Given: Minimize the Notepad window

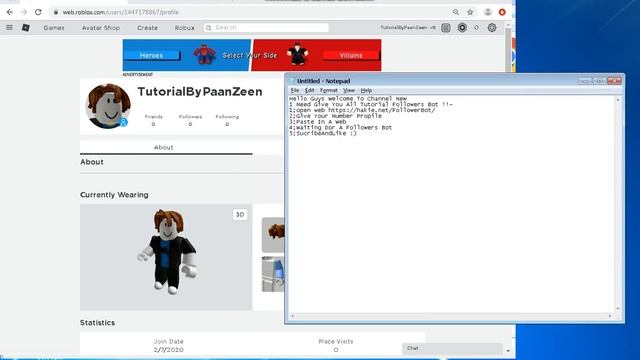Looking at the screenshot, I should point(584,81).
